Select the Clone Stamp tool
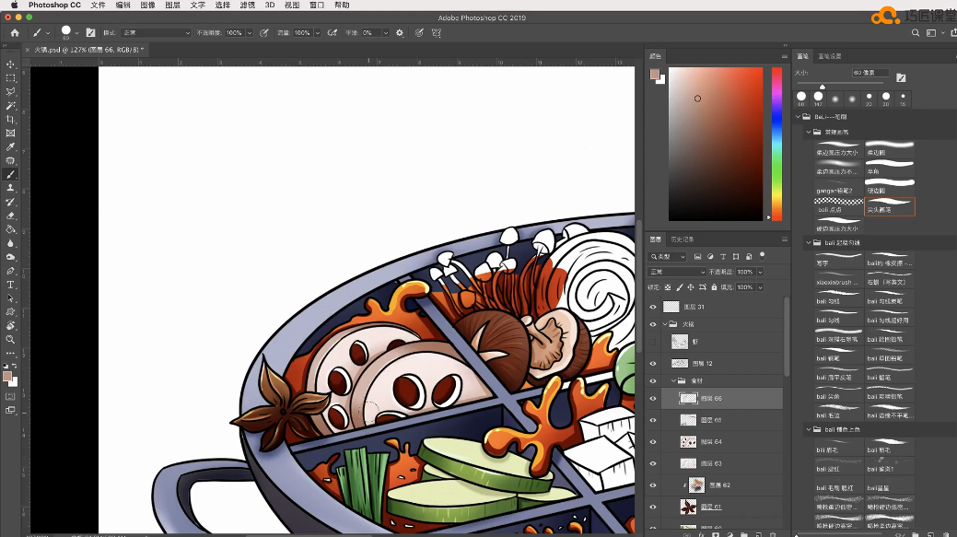 [10, 188]
